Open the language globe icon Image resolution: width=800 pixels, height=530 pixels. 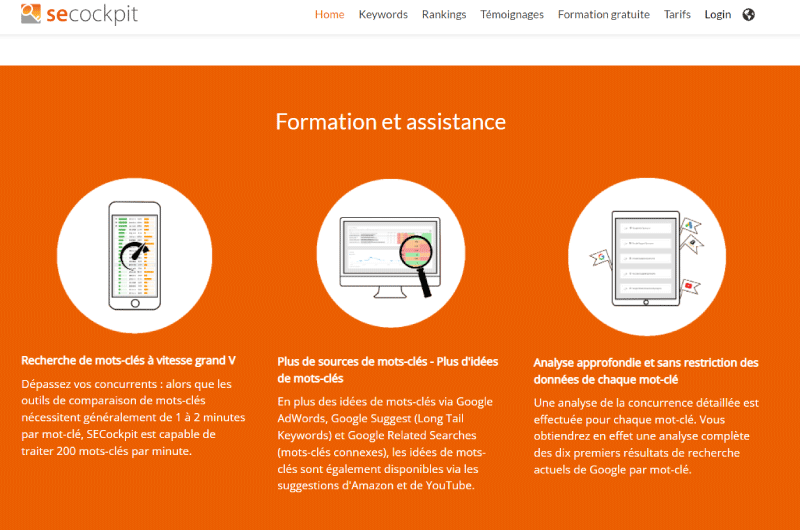(x=748, y=15)
